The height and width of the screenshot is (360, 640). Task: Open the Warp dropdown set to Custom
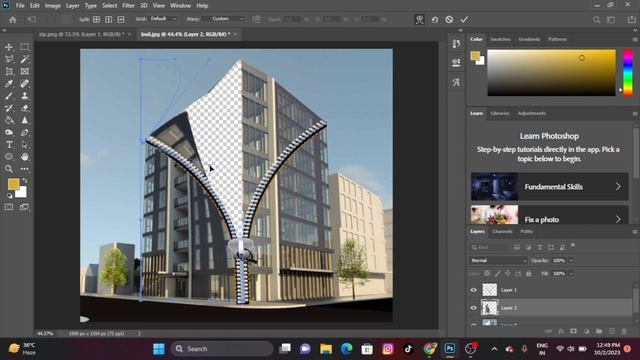point(224,19)
